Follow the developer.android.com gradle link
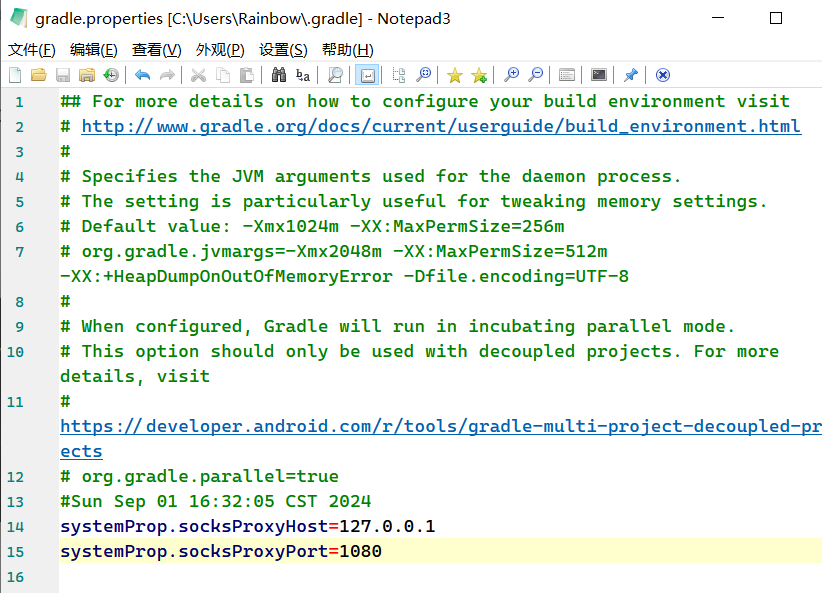822x593 pixels. [x=441, y=427]
